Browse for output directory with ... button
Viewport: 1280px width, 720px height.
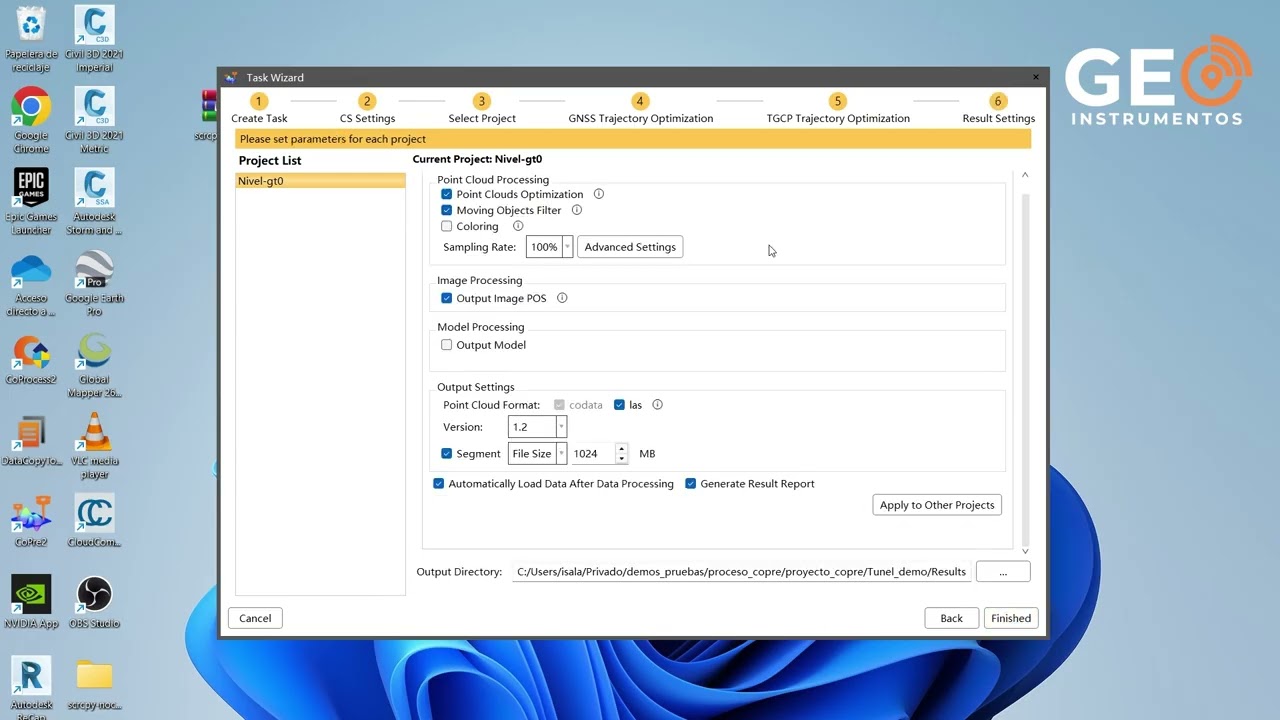[1003, 572]
